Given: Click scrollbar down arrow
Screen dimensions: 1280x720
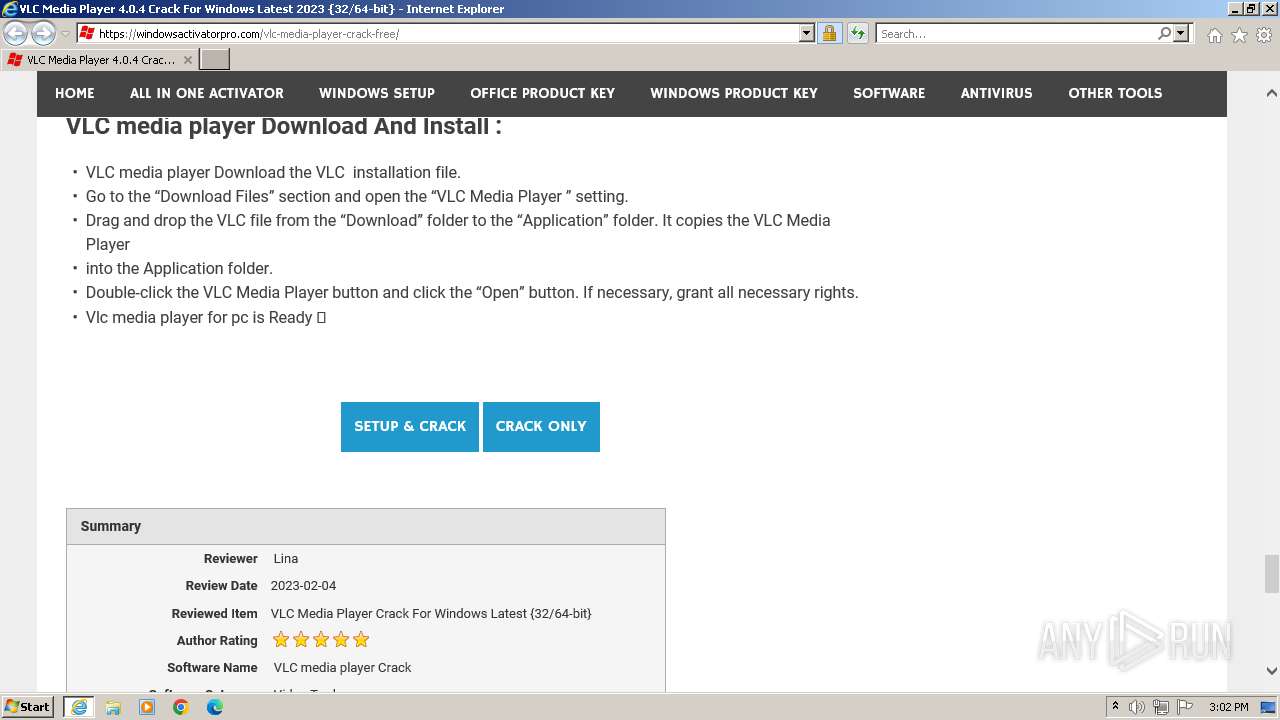Looking at the screenshot, I should 1272,671.
